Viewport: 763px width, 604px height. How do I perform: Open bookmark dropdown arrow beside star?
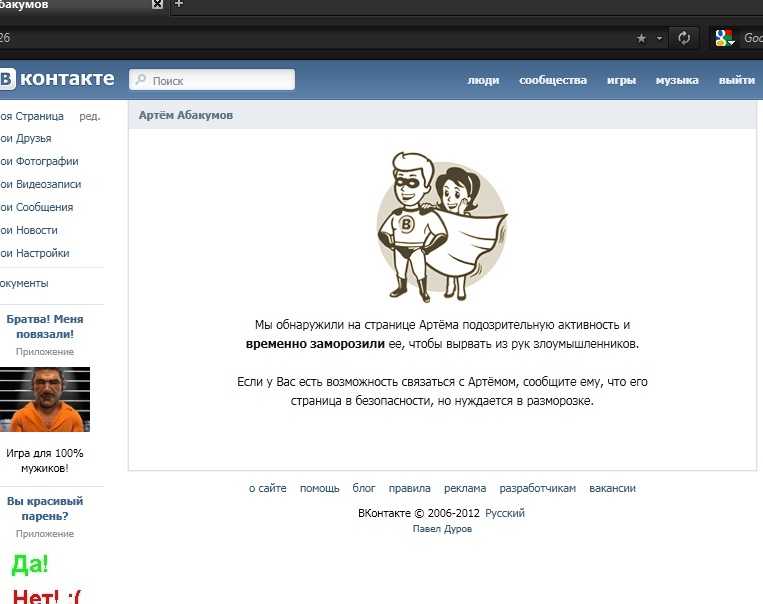[x=659, y=38]
